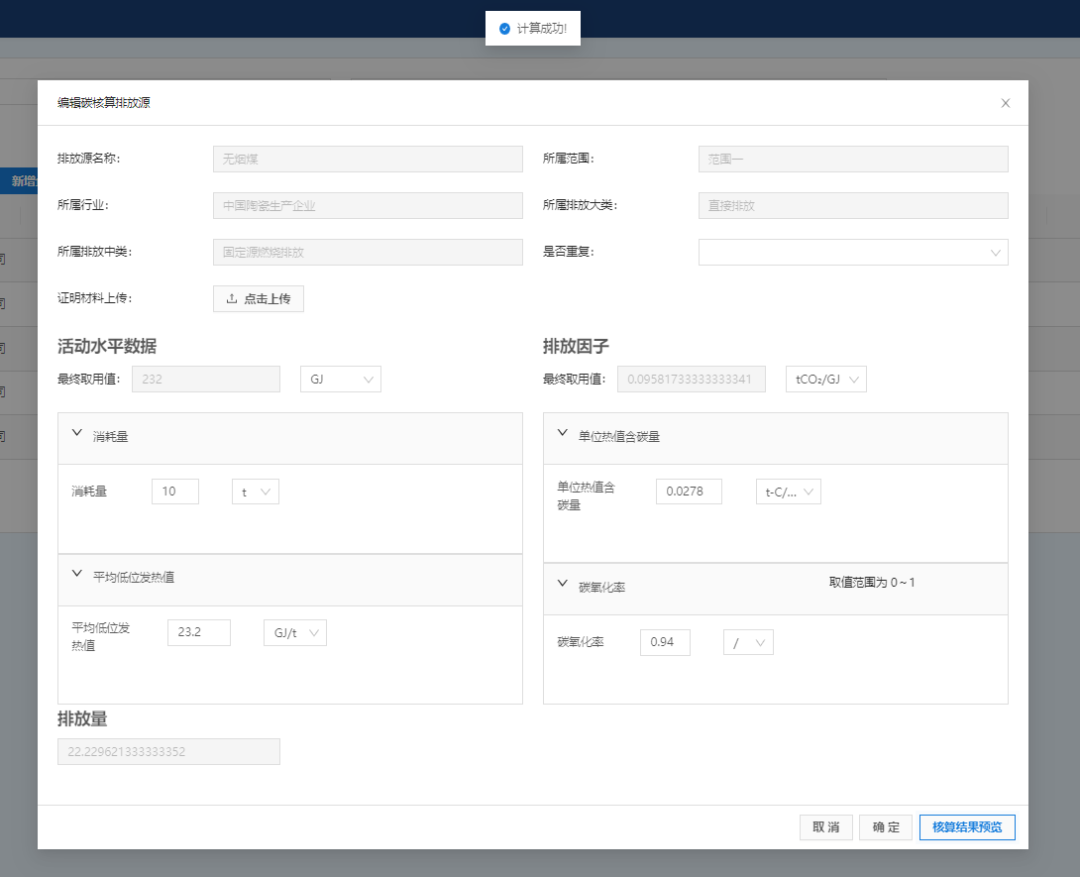Collapse the 单位热值含碳量 section
1080x877 pixels.
(563, 435)
